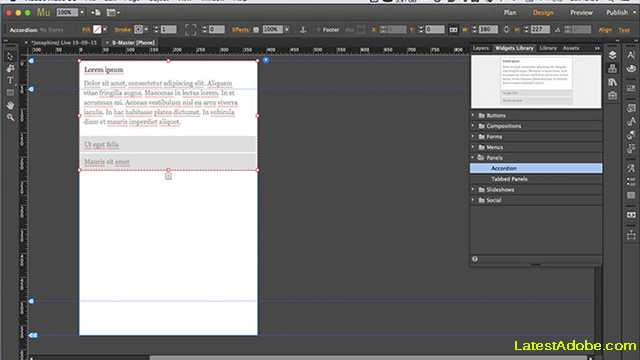Screen dimensions: 640x360
Task: Switch to the Assets tab
Action: click(571, 48)
